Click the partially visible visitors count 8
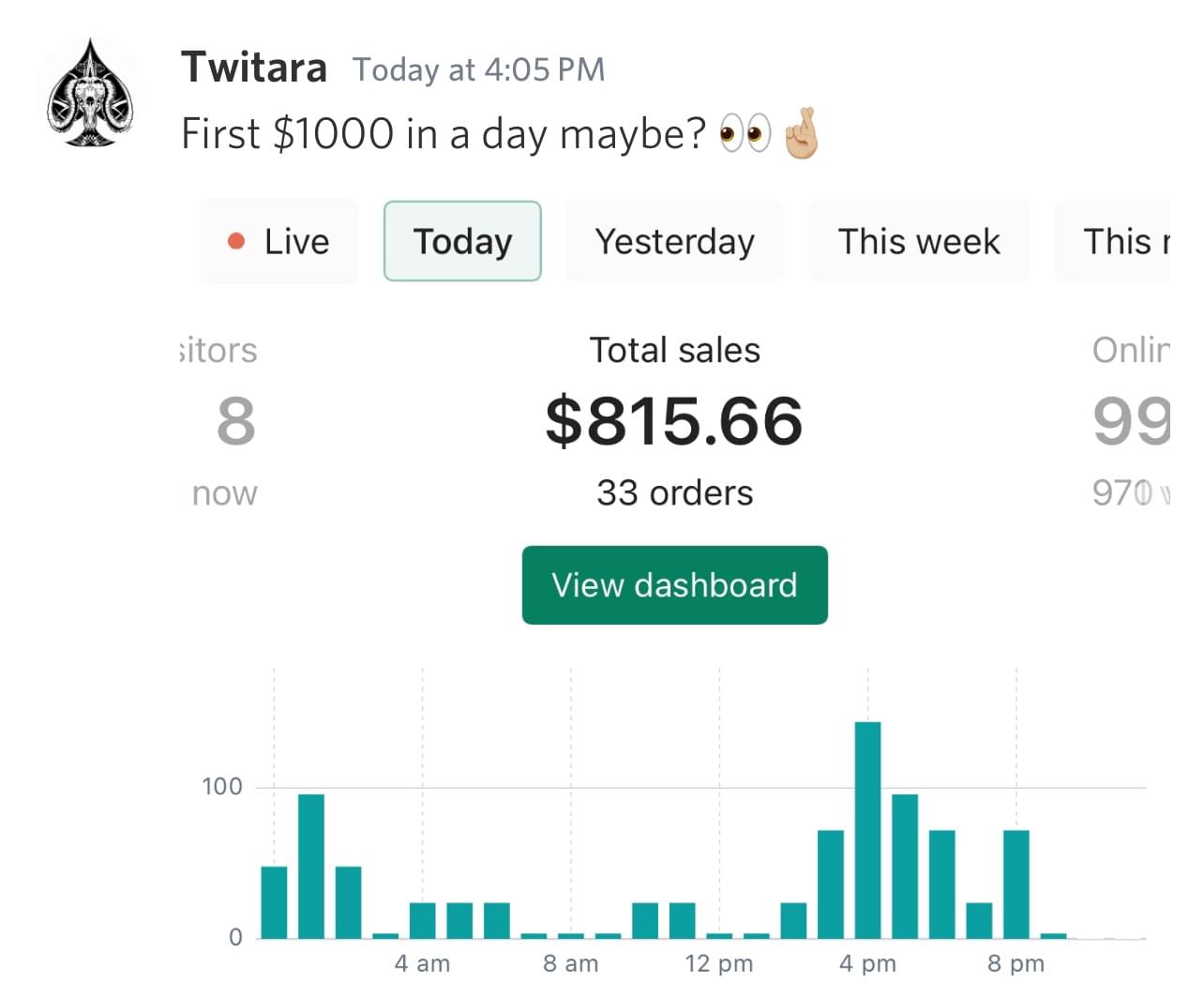 [x=235, y=421]
